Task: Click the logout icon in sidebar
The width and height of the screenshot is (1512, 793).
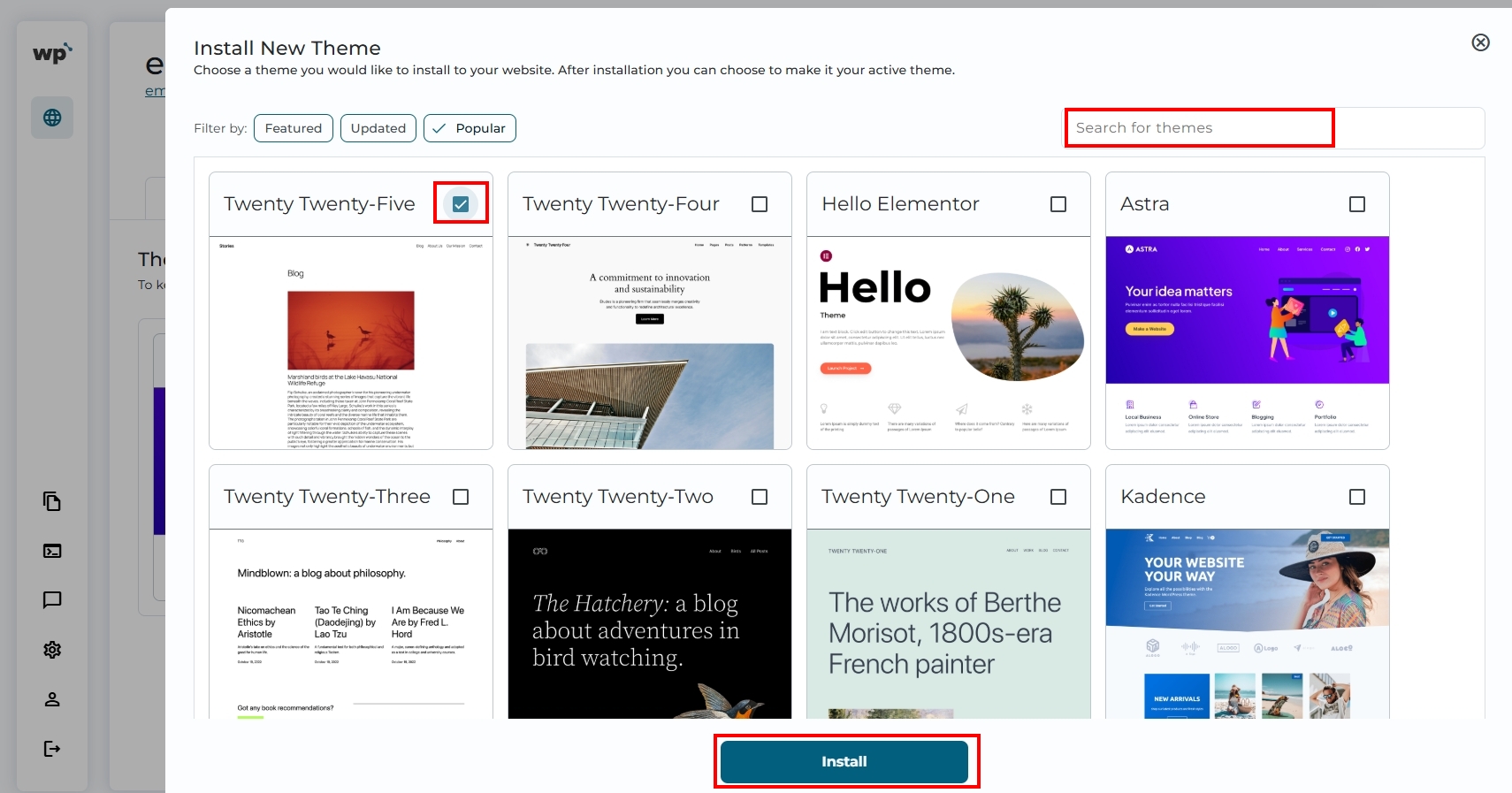Action: [52, 749]
